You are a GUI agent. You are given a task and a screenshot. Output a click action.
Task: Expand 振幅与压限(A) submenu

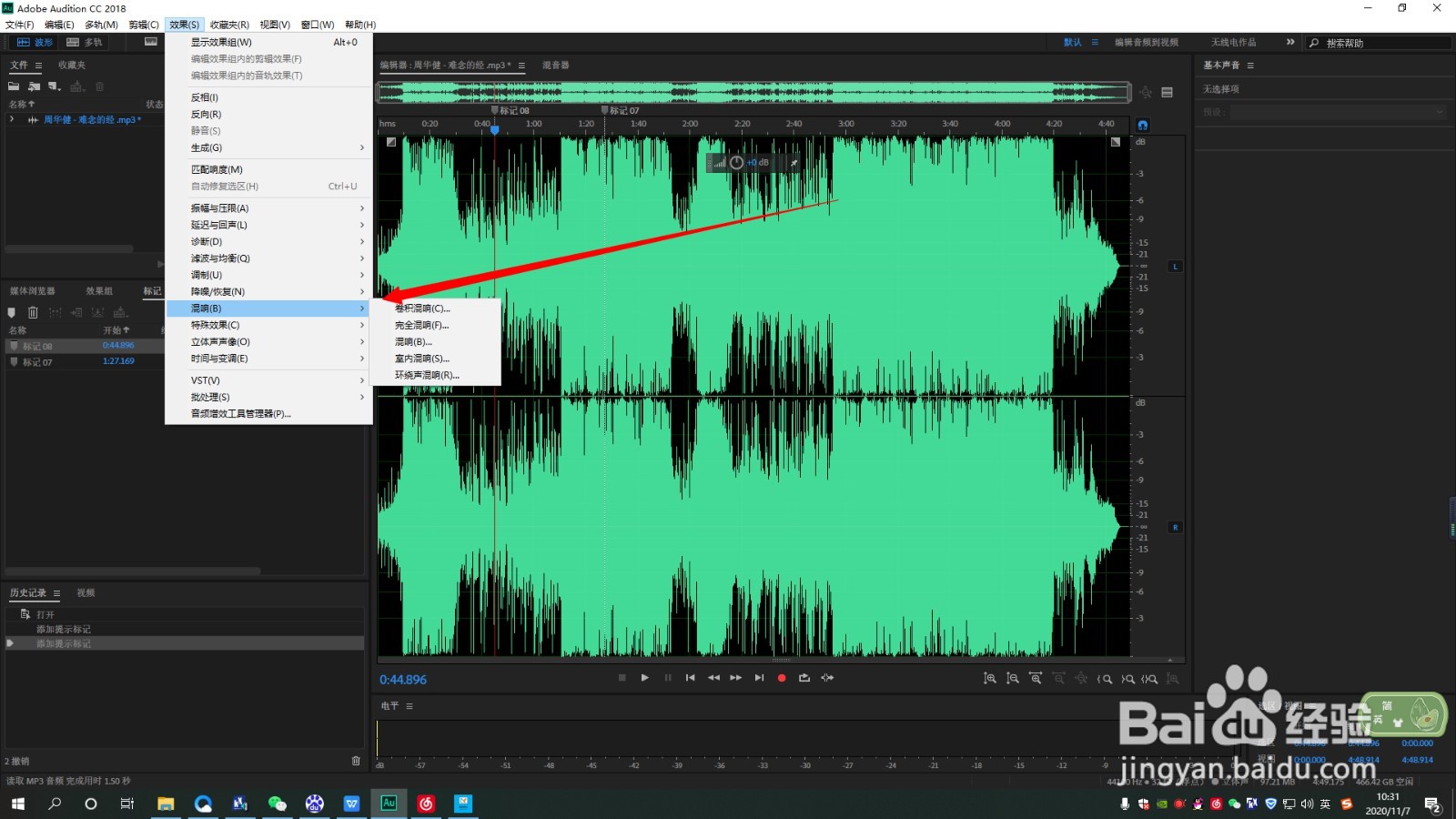[268, 208]
